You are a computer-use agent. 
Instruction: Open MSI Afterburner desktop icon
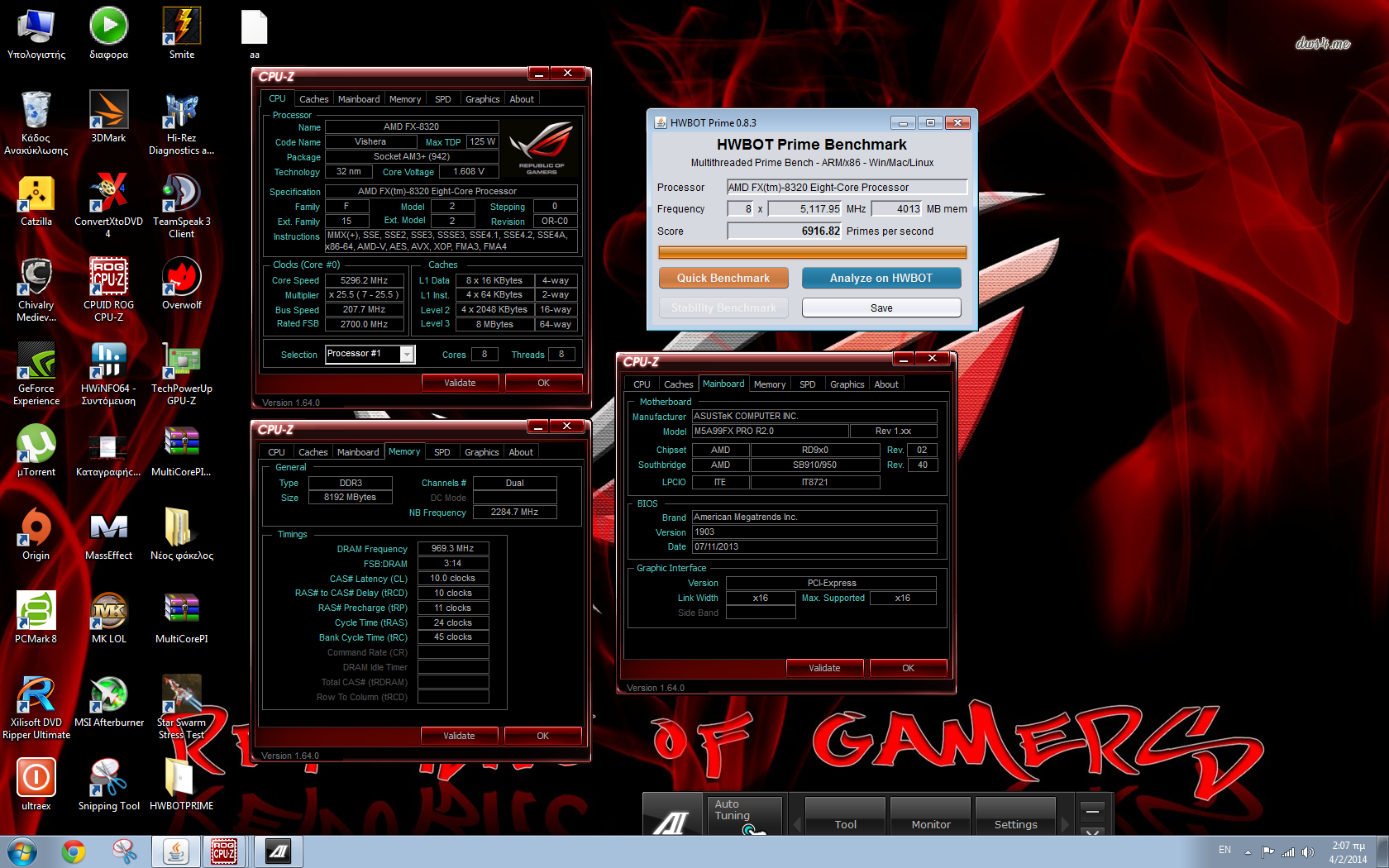108,701
